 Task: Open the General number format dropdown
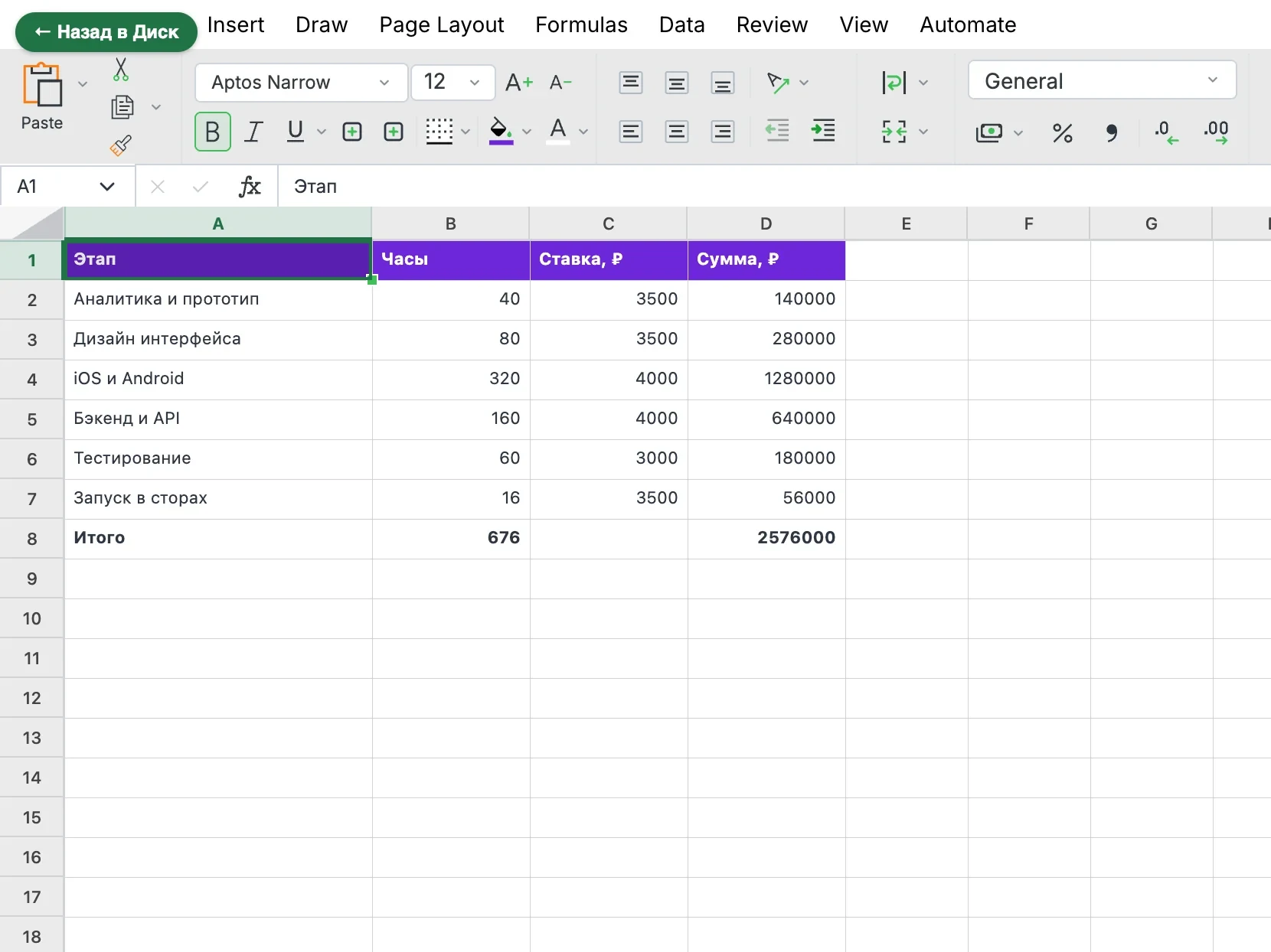1102,80
